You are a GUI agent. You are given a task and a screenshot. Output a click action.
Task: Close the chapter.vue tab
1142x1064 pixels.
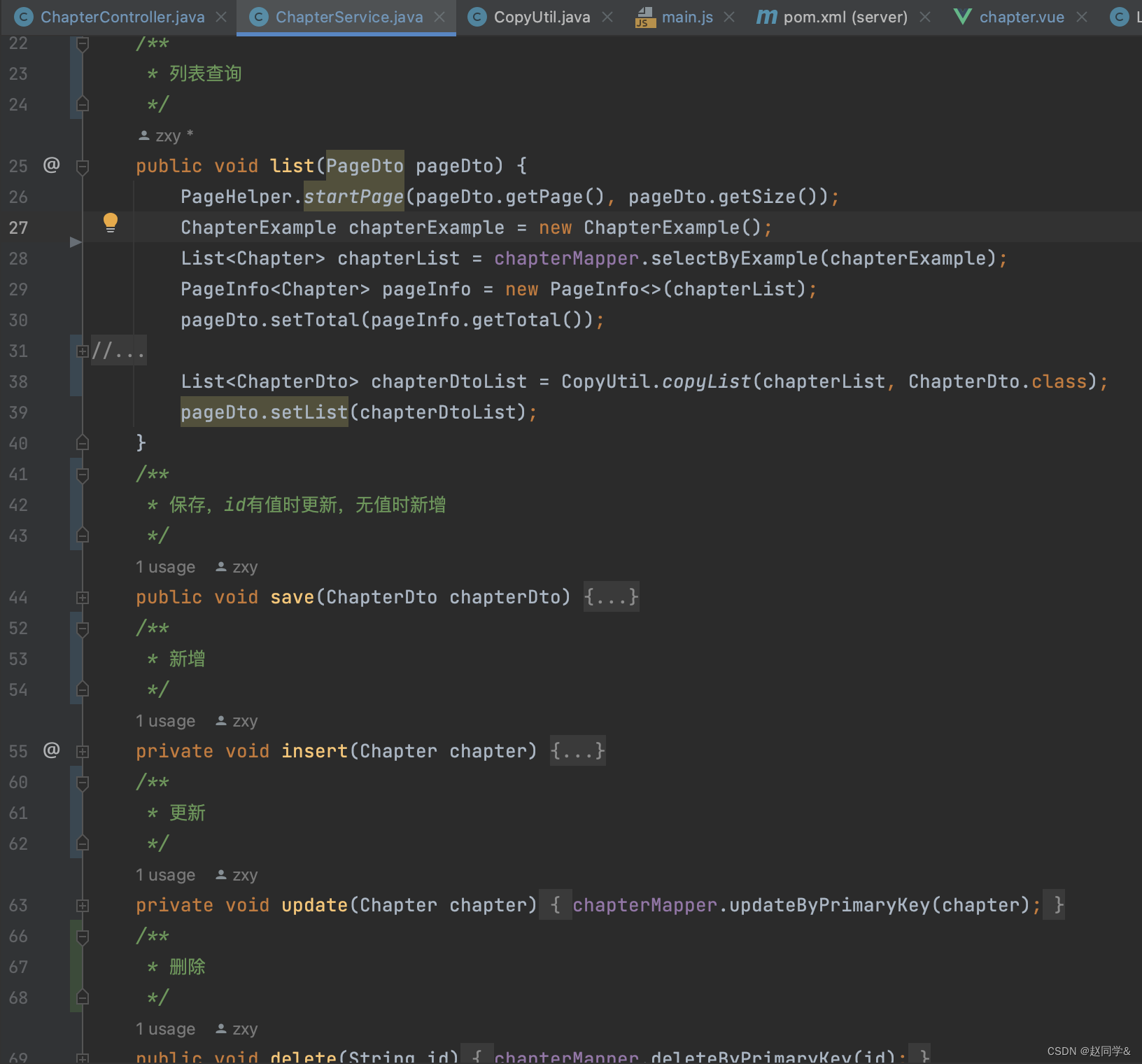point(1082,17)
